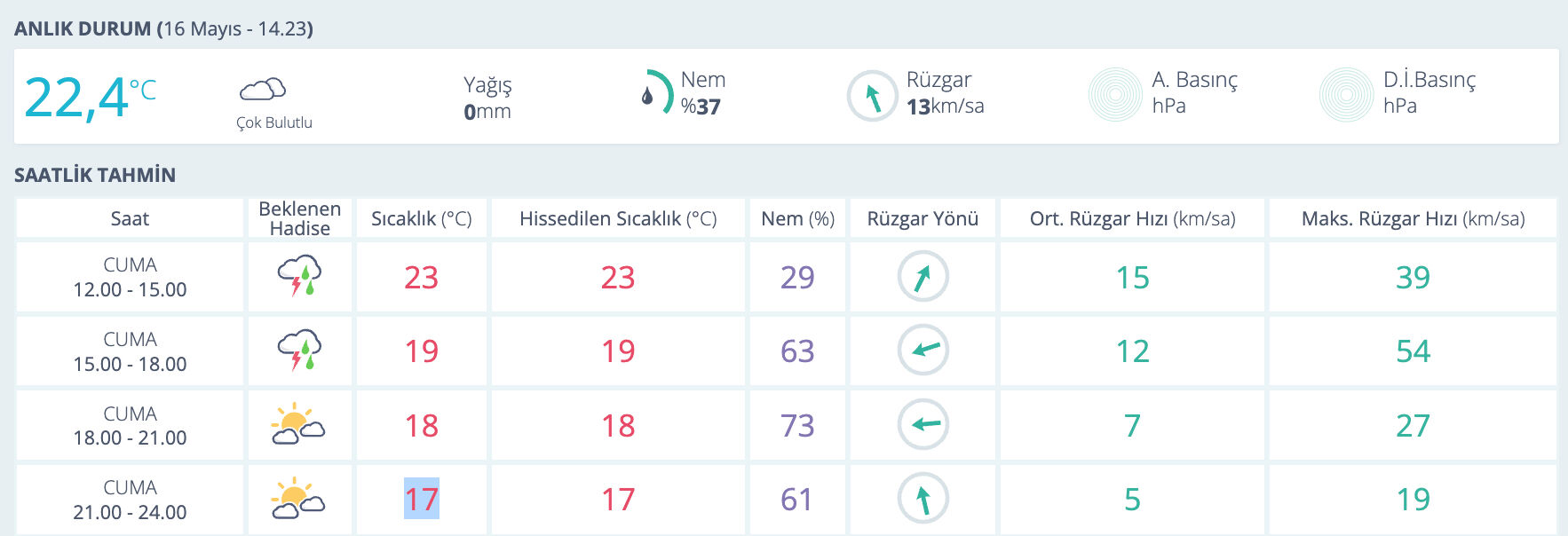This screenshot has width=1568, height=536.
Task: Click the Sıcaklık (°C) column header
Action: coord(421,218)
